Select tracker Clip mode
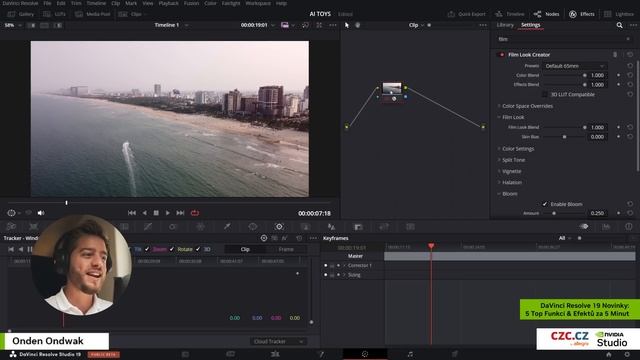This screenshot has width=640, height=360. coord(245,249)
